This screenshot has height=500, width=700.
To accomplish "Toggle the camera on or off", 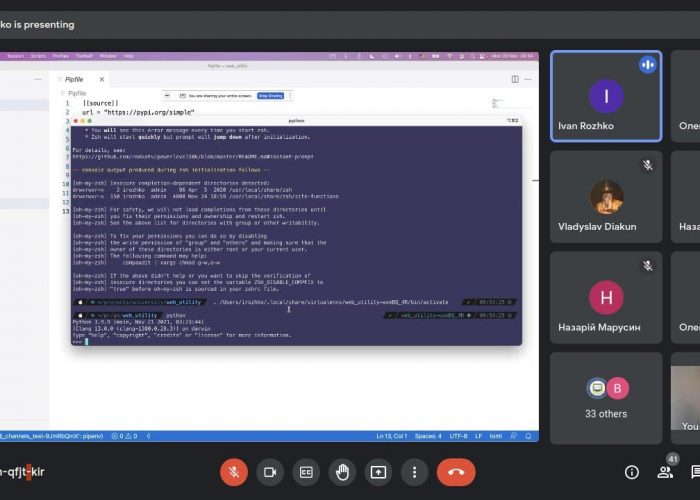I will click(268, 471).
